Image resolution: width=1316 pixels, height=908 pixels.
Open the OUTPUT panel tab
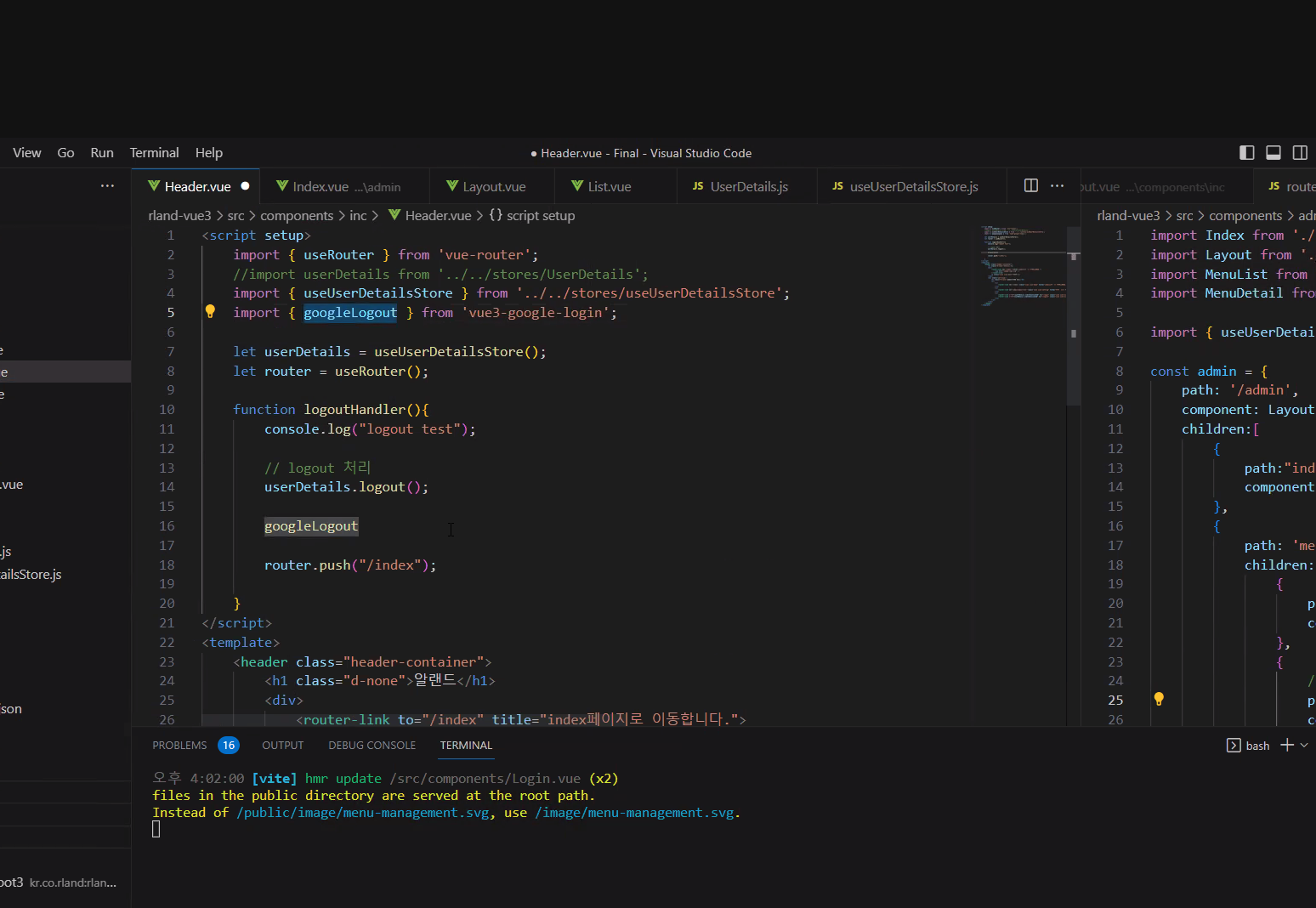pyautogui.click(x=282, y=746)
